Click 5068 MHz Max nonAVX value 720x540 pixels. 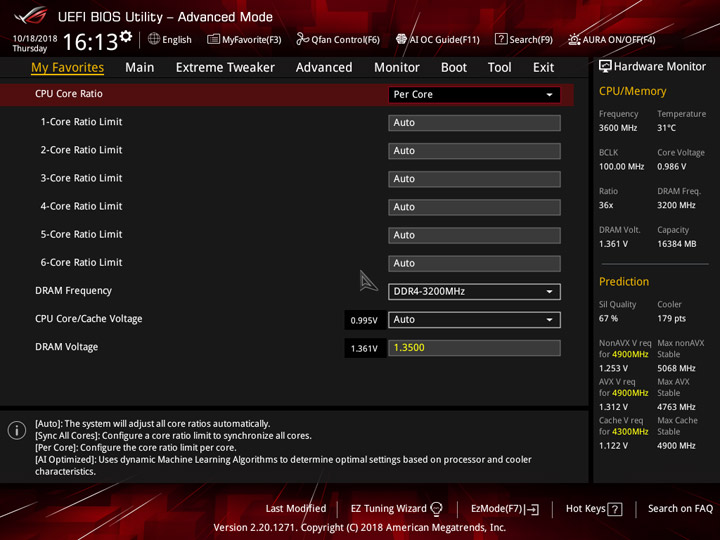676,368
